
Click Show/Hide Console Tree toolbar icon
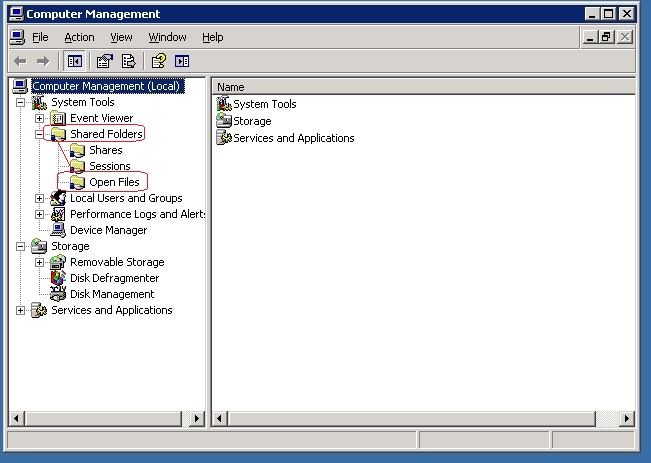[x=75, y=61]
